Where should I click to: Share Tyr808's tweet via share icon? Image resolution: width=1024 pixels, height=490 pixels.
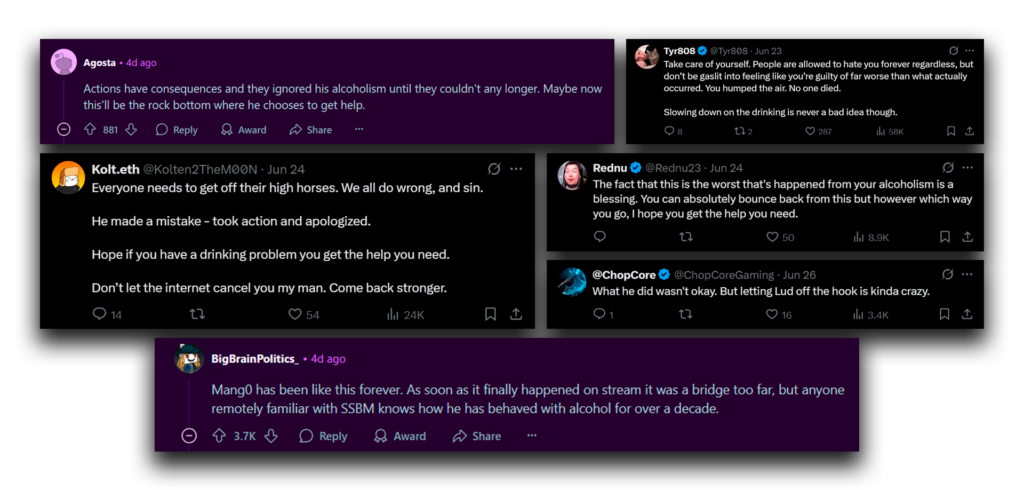pyautogui.click(x=969, y=131)
